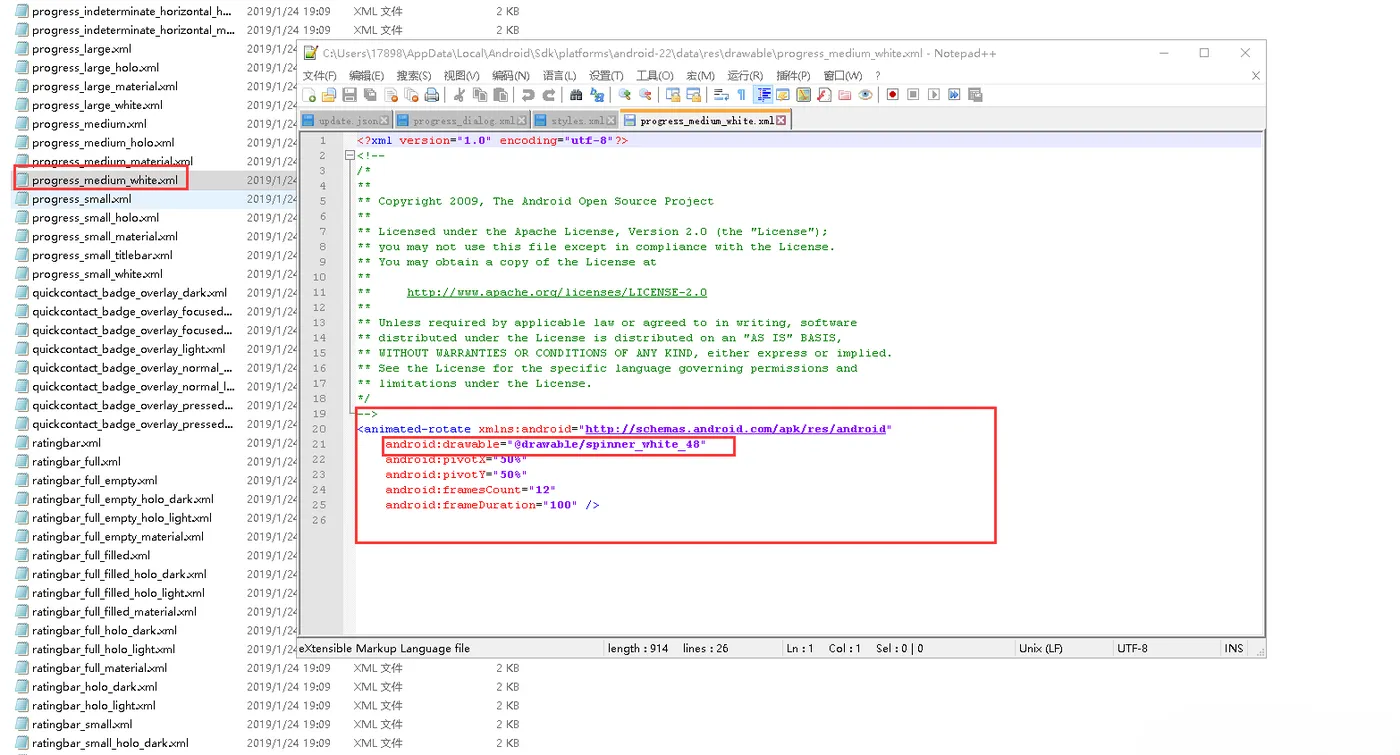Toggle synchronized vertical scrolling icon
This screenshot has width=1400, height=755.
pos(673,95)
